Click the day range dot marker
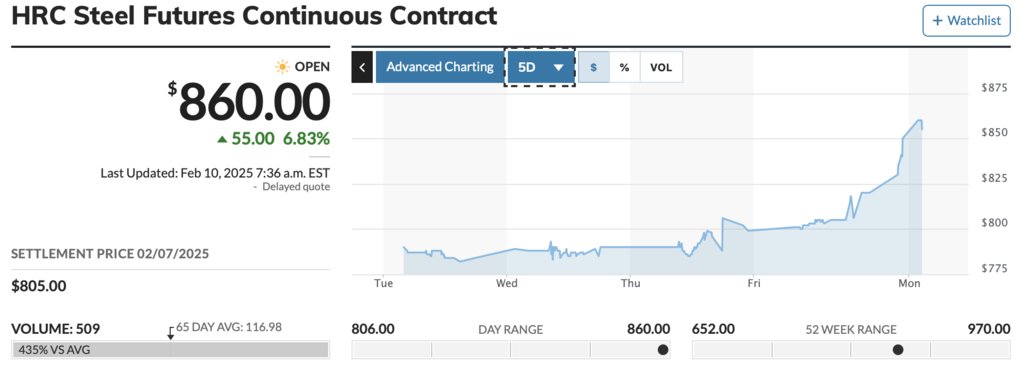The width and height of the screenshot is (1022, 371). click(x=663, y=349)
